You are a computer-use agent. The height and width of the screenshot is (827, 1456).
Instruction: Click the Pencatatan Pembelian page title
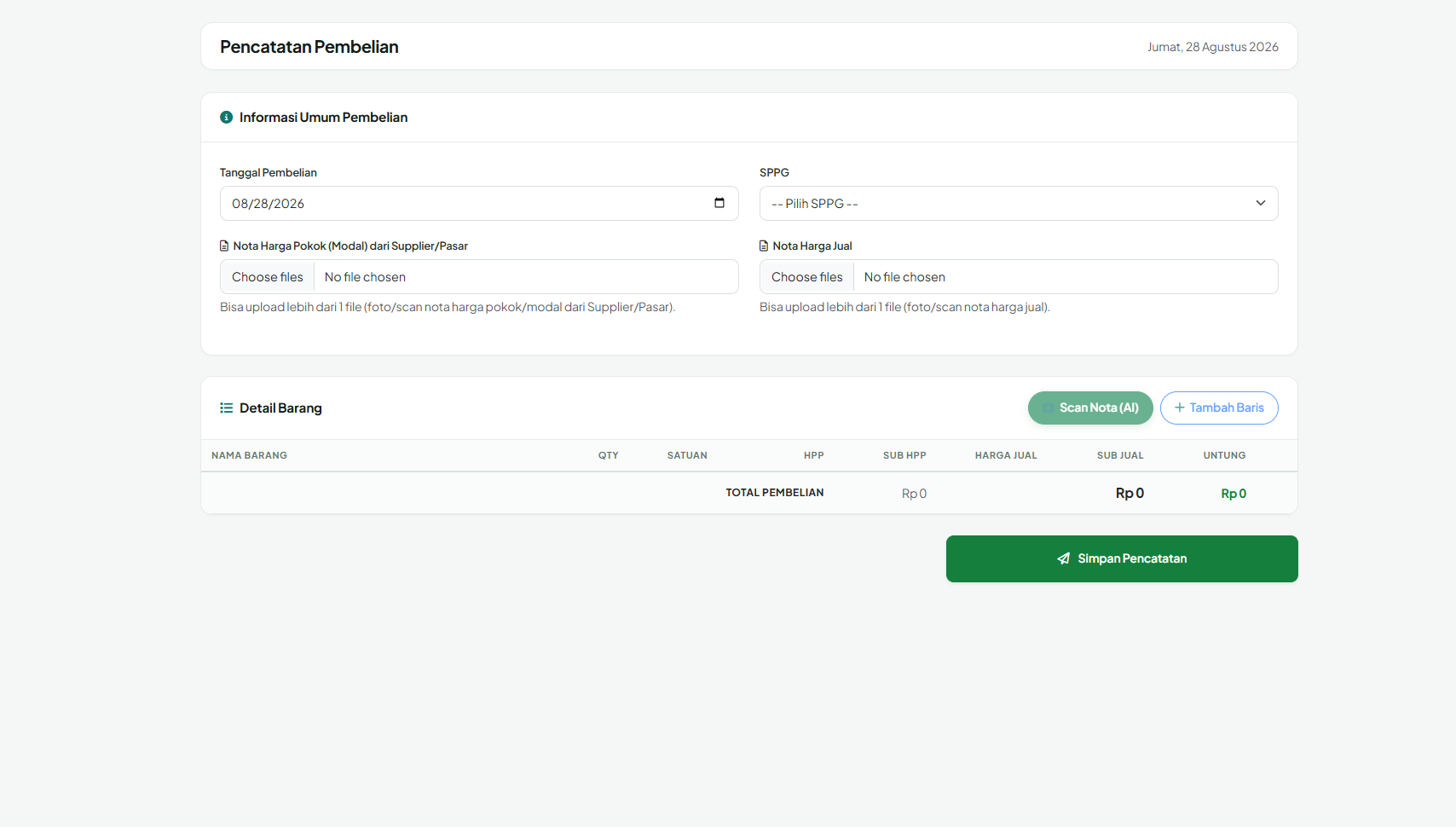point(309,47)
